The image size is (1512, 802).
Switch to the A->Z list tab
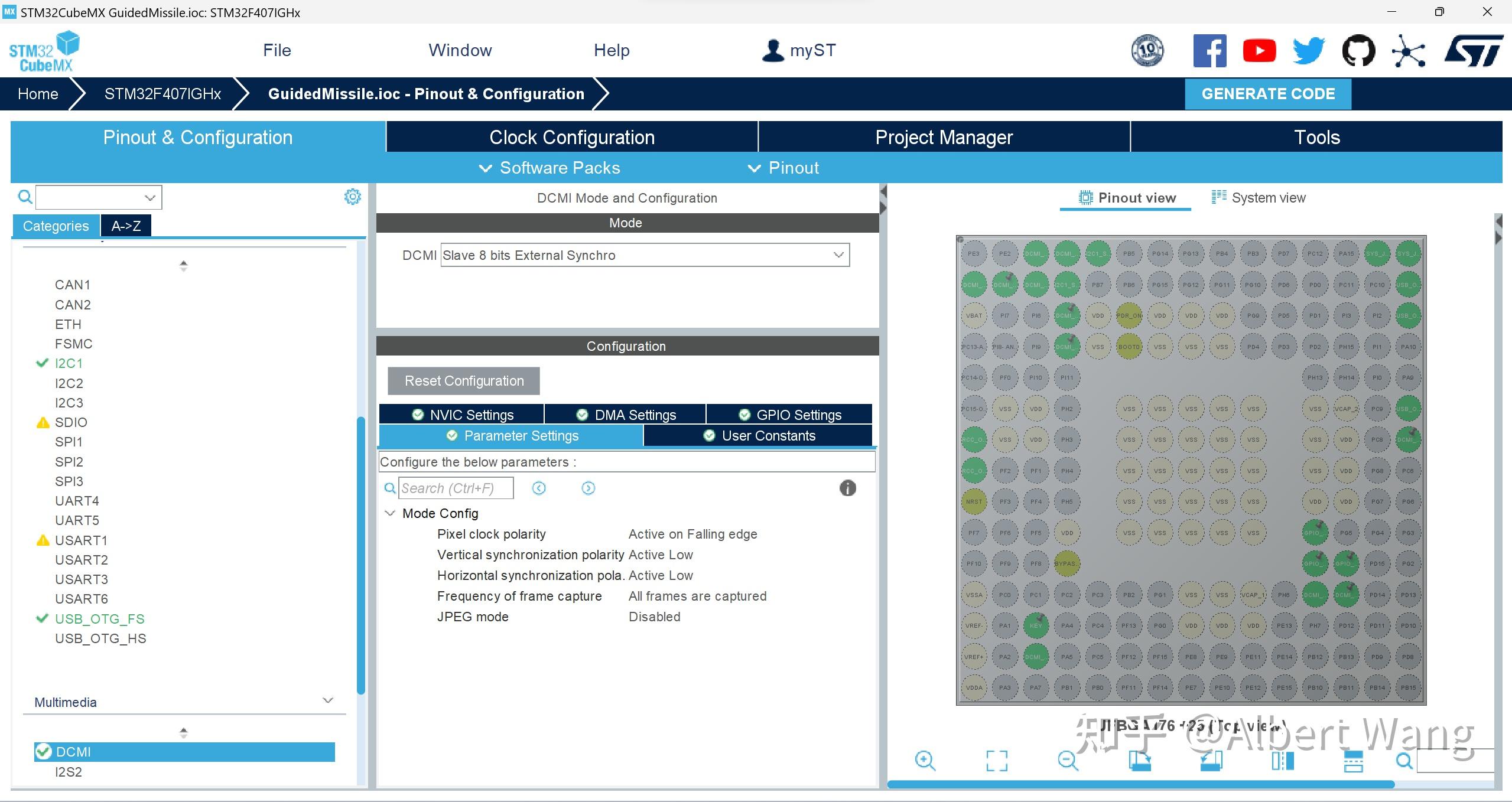126,226
